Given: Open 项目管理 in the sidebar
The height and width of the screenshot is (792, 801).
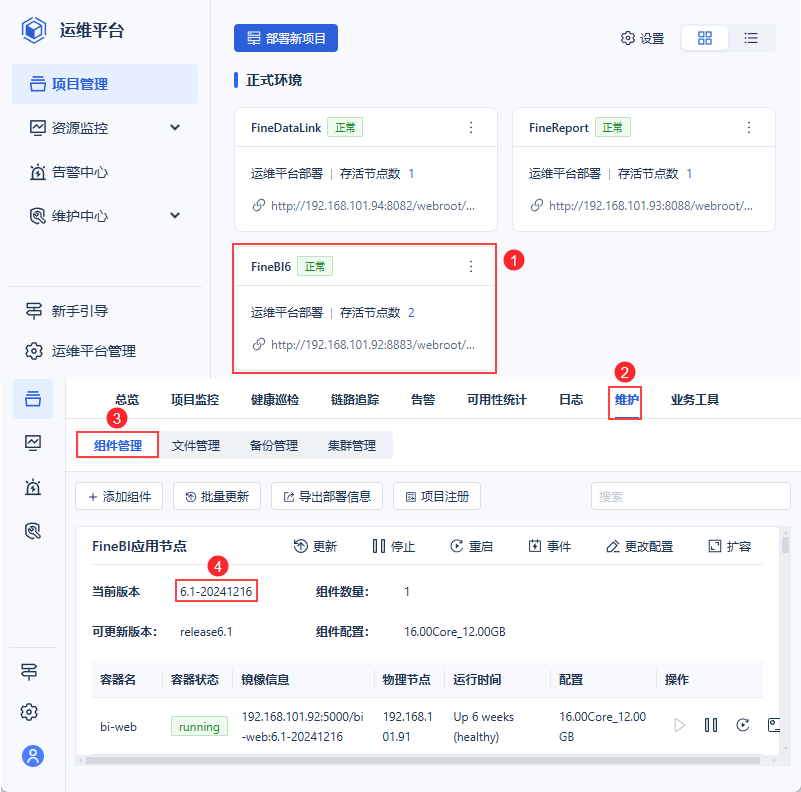Looking at the screenshot, I should coord(105,84).
